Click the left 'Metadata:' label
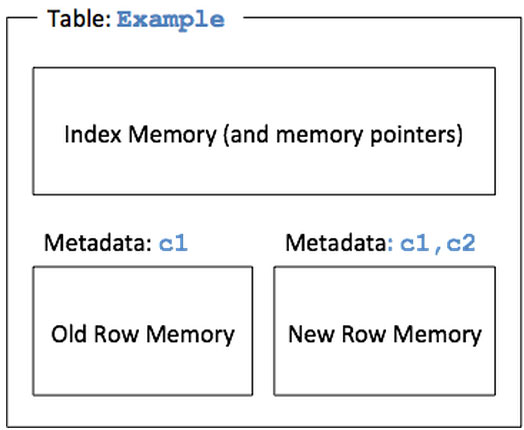Screen dimensions: 524x430 [98, 243]
